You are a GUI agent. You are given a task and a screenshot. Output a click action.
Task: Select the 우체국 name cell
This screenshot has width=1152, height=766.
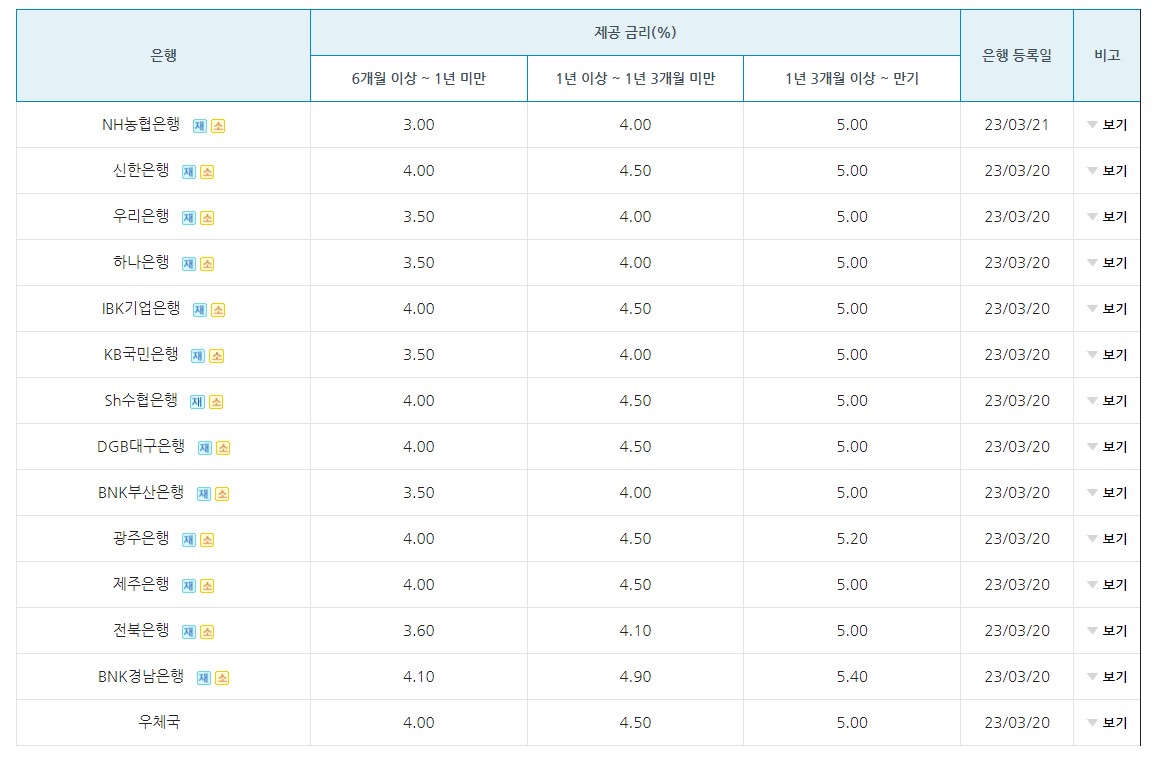(x=159, y=722)
